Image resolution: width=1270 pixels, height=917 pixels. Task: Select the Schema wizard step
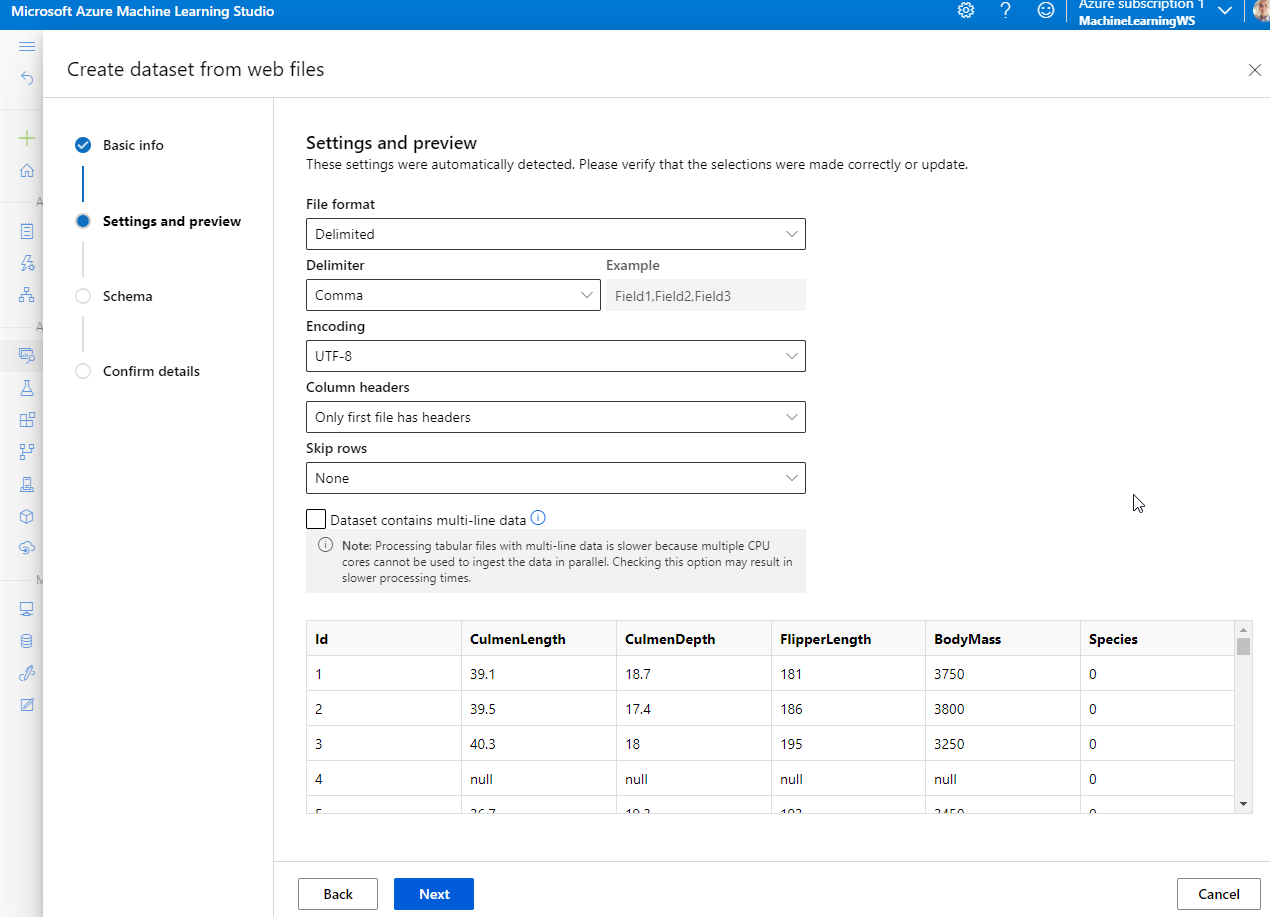[x=127, y=296]
